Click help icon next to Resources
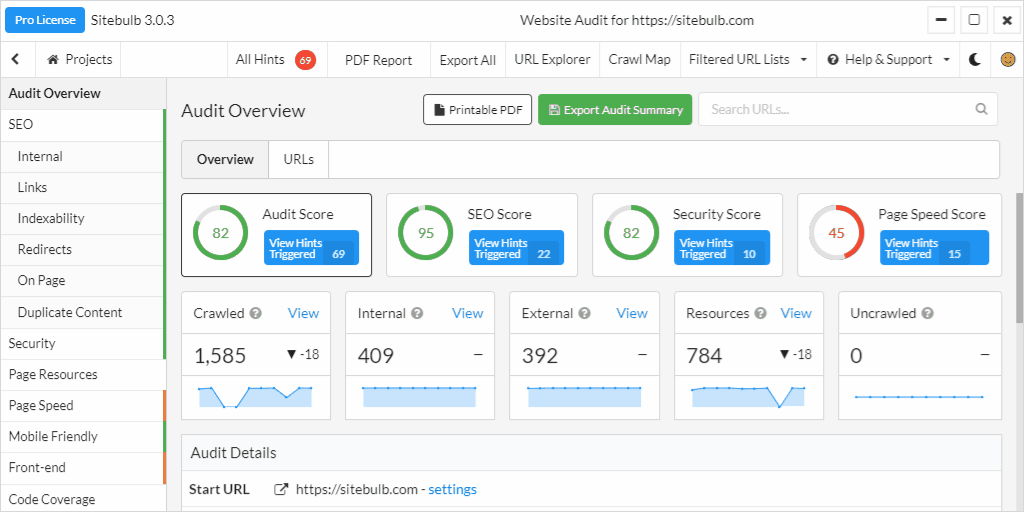The image size is (1024, 512). tap(761, 314)
